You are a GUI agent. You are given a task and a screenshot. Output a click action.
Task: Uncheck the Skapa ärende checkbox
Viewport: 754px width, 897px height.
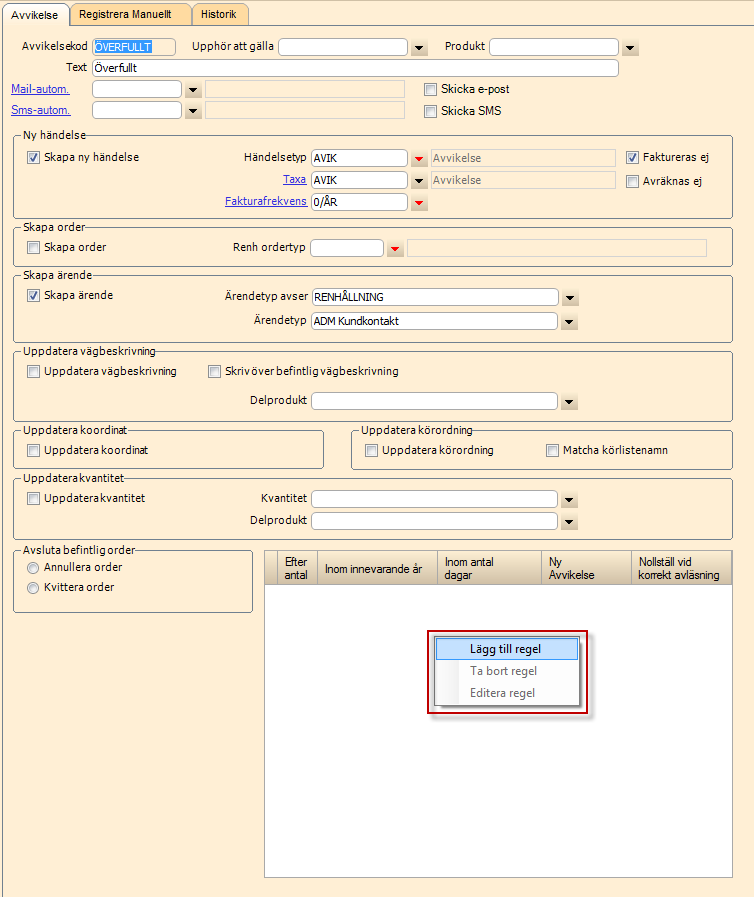click(x=33, y=295)
